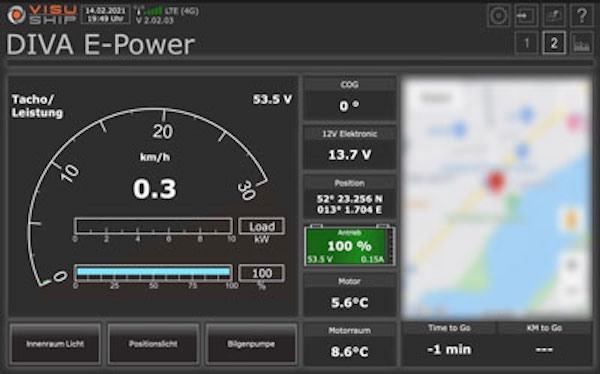Click the green Antrieb battery indicator
This screenshot has width=600, height=374.
tap(350, 246)
